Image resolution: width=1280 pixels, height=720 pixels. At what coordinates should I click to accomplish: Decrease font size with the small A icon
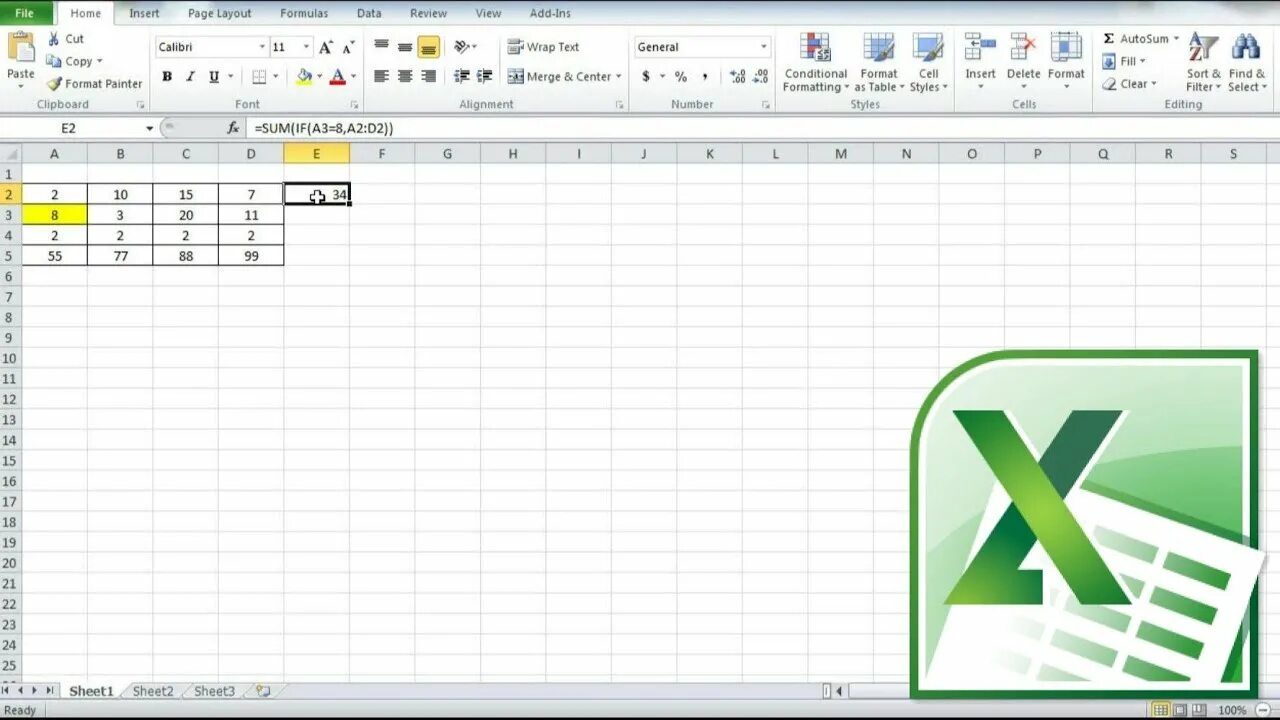(x=348, y=47)
